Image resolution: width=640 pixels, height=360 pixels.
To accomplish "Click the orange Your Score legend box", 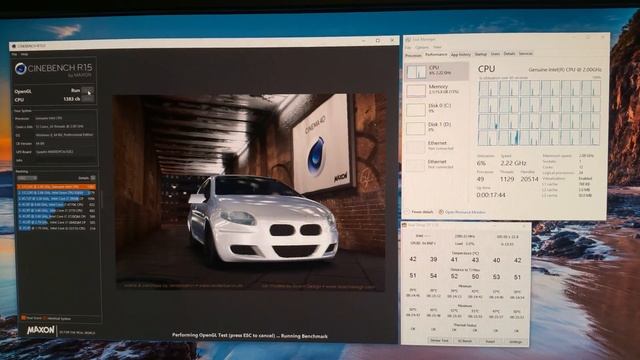I will click(x=23, y=318).
